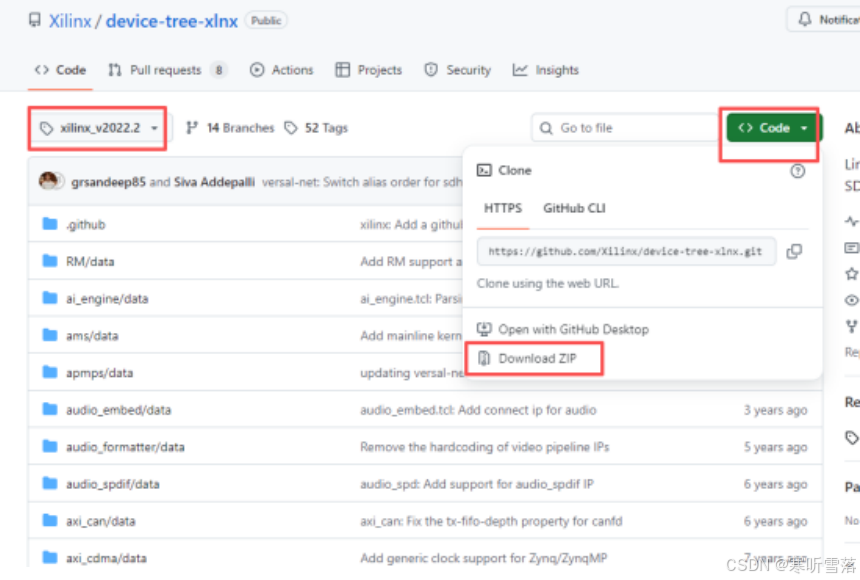Click '3 years ago' timestamp for audio_embed

(776, 410)
